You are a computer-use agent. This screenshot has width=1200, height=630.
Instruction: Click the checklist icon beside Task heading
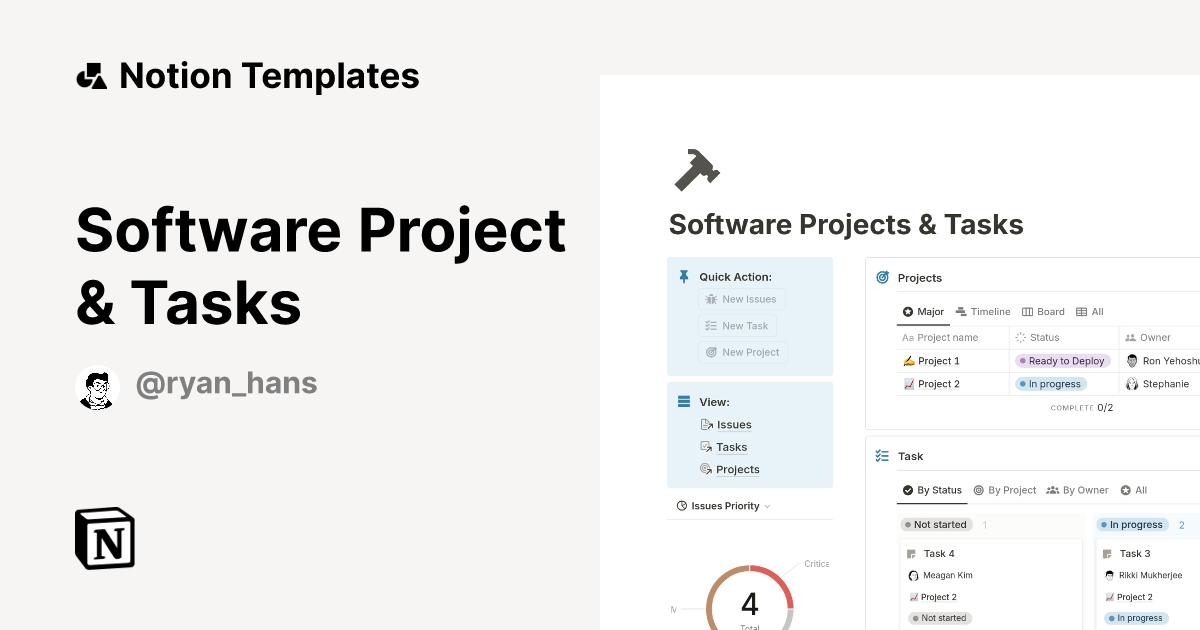pyautogui.click(x=881, y=455)
